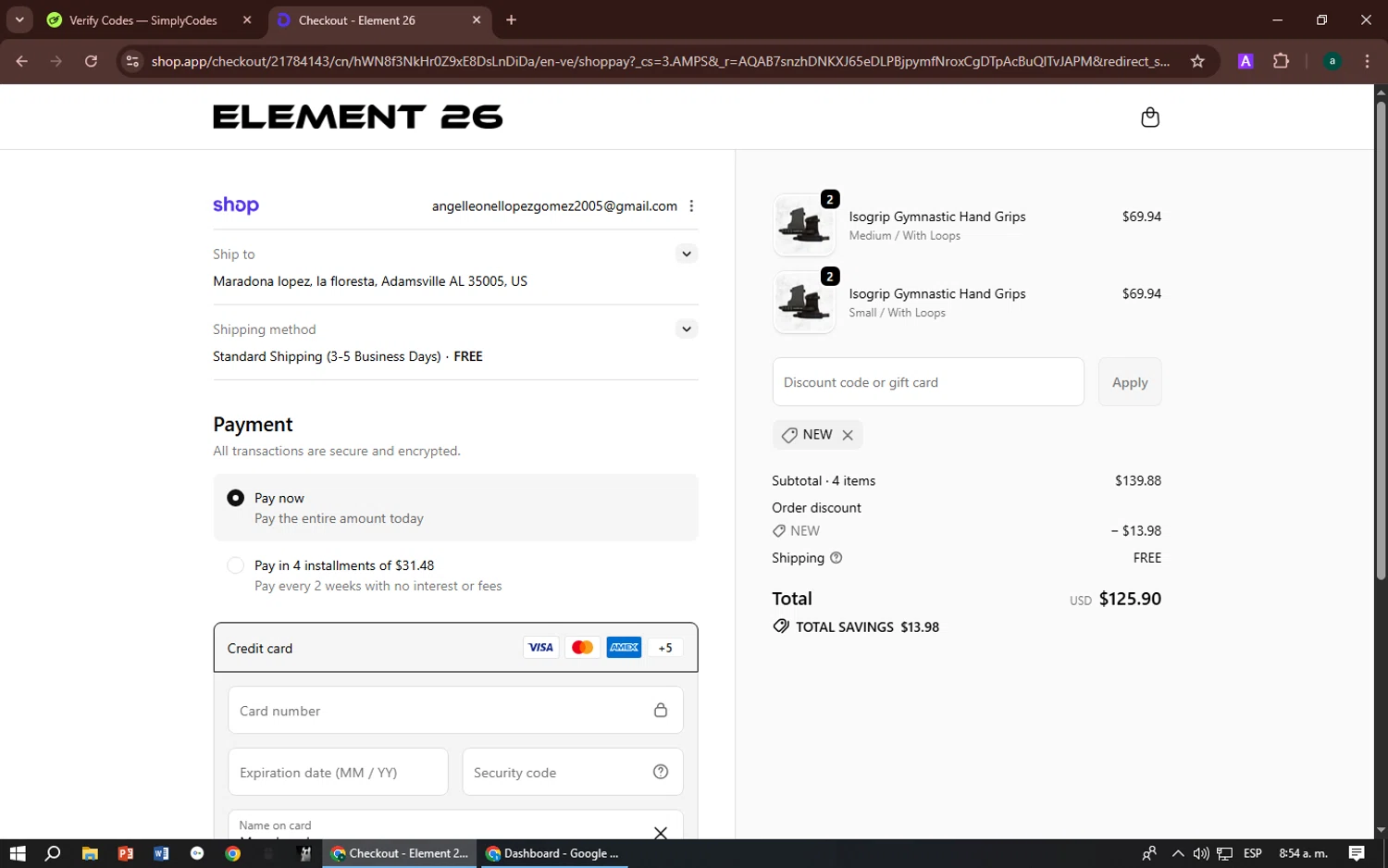Open the Shipping info help icon
Image resolution: width=1388 pixels, height=868 pixels.
tap(837, 558)
